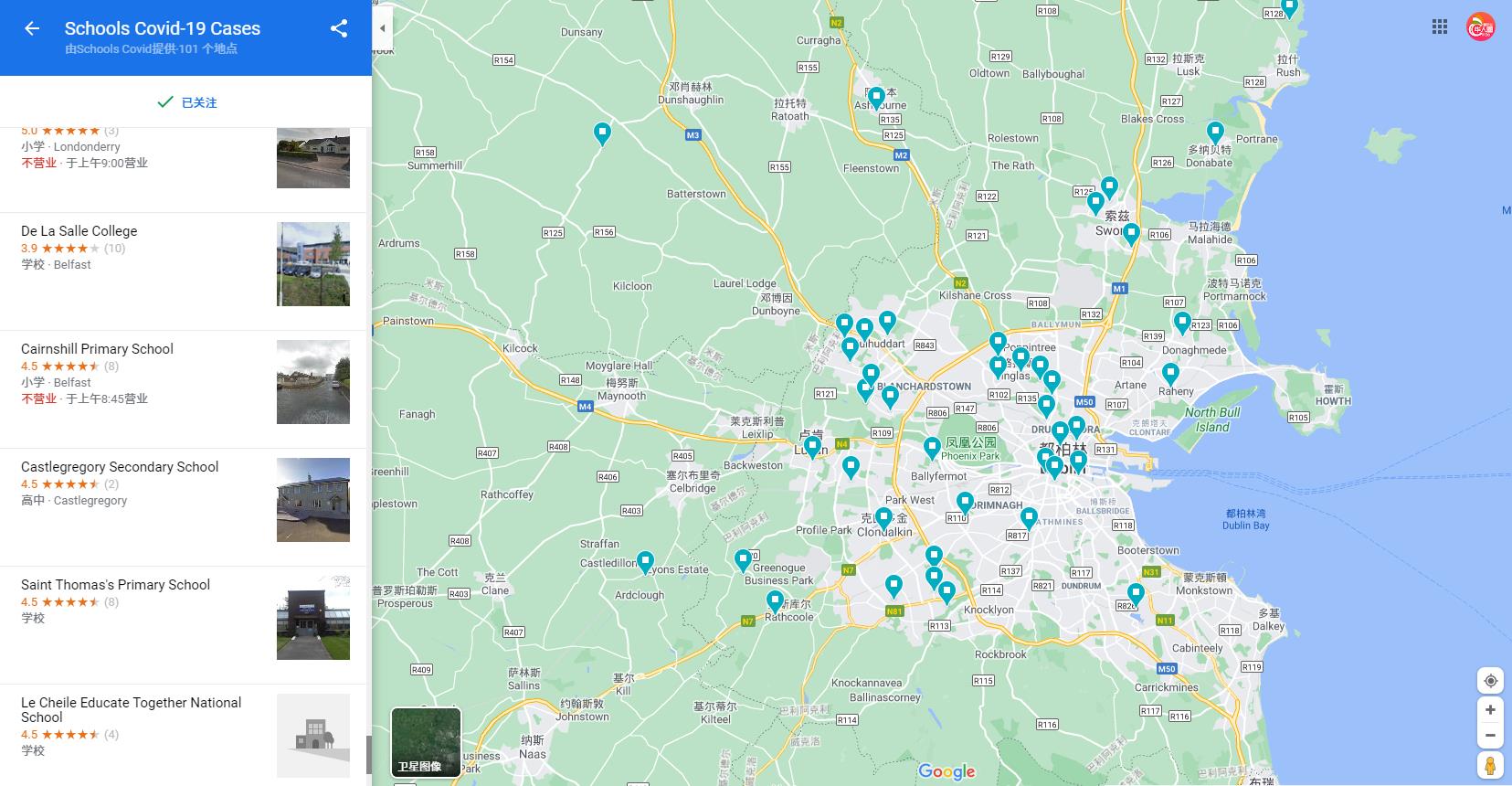Select the map pin in Phoenix Park
The image size is (1512, 786).
(932, 448)
